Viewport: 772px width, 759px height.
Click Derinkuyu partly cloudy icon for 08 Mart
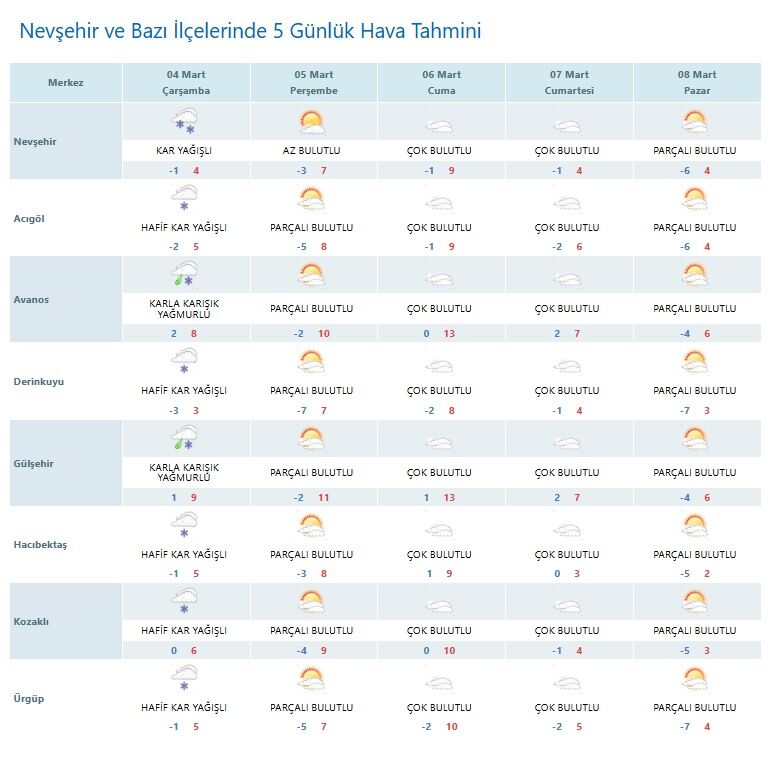click(696, 362)
